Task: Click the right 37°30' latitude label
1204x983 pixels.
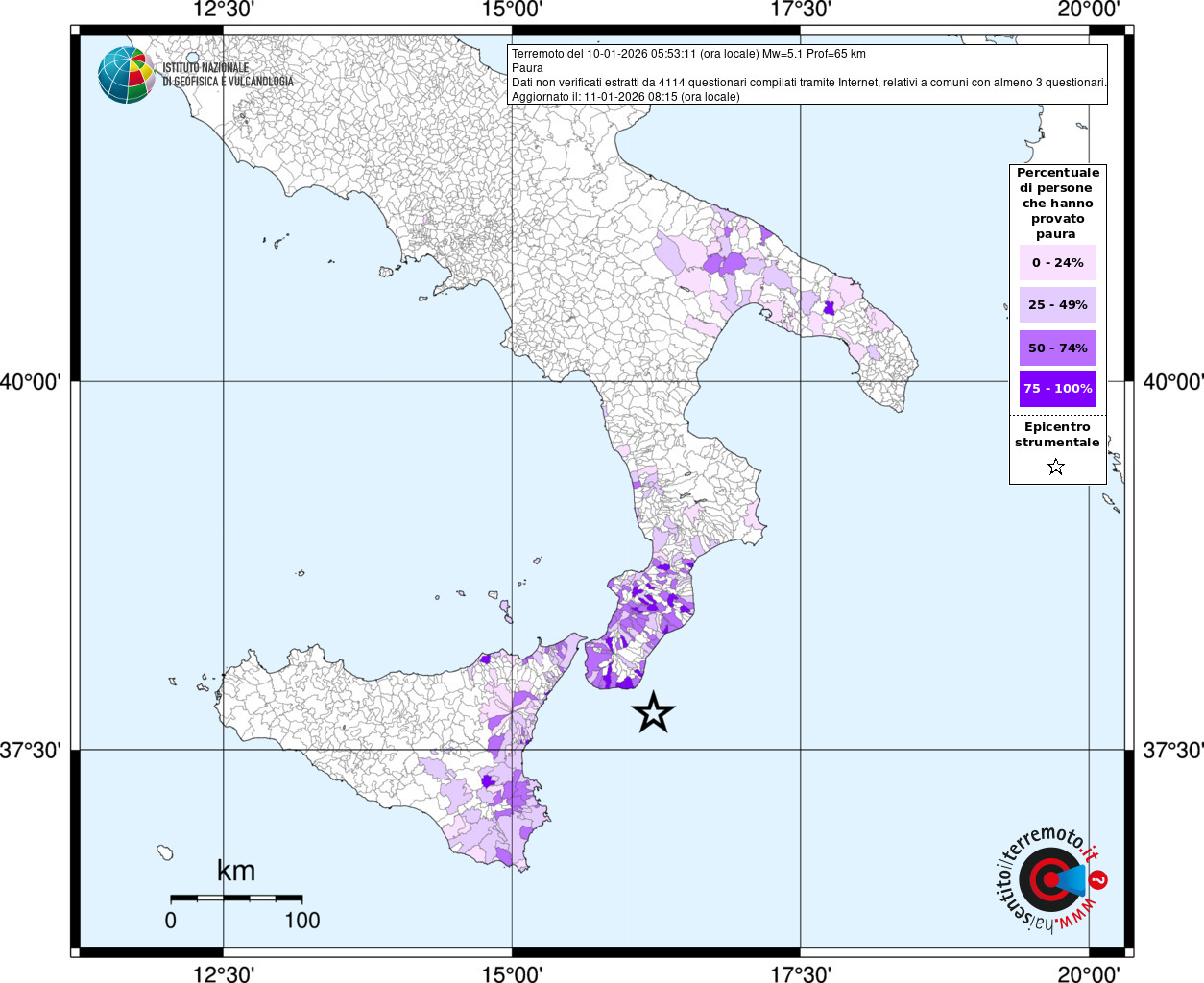Action: 1172,750
